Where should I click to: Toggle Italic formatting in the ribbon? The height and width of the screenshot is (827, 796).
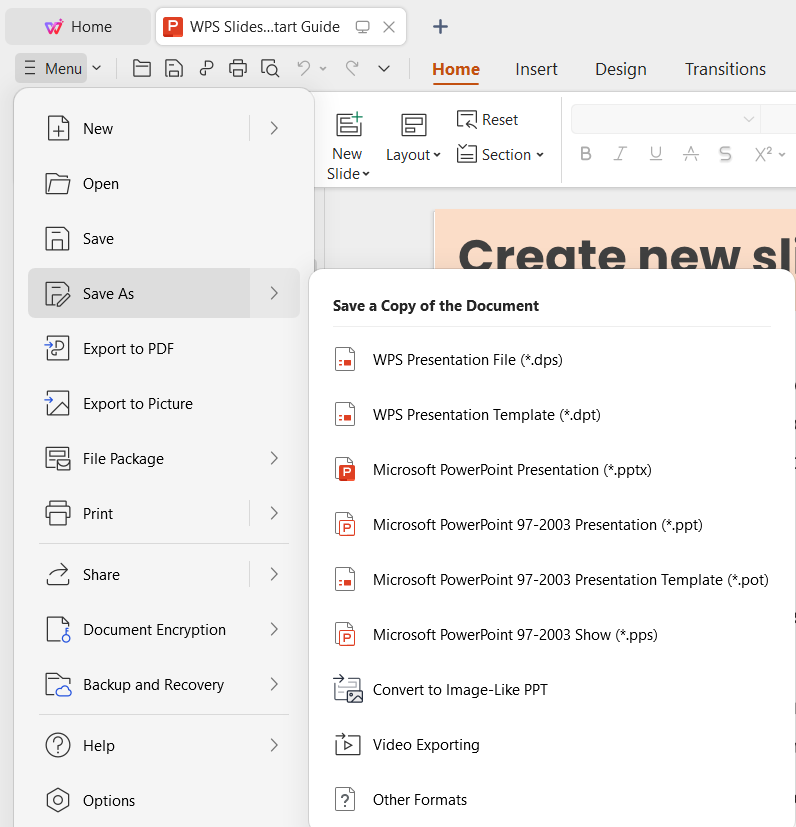click(620, 154)
